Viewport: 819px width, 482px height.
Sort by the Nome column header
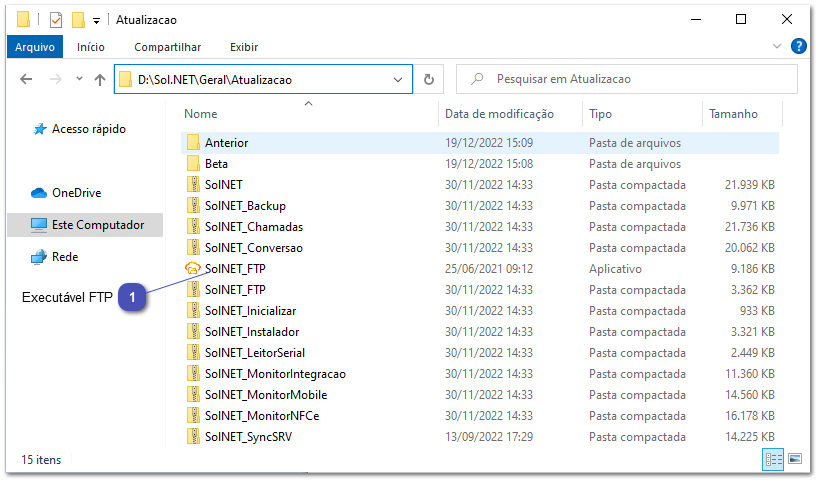[x=201, y=114]
